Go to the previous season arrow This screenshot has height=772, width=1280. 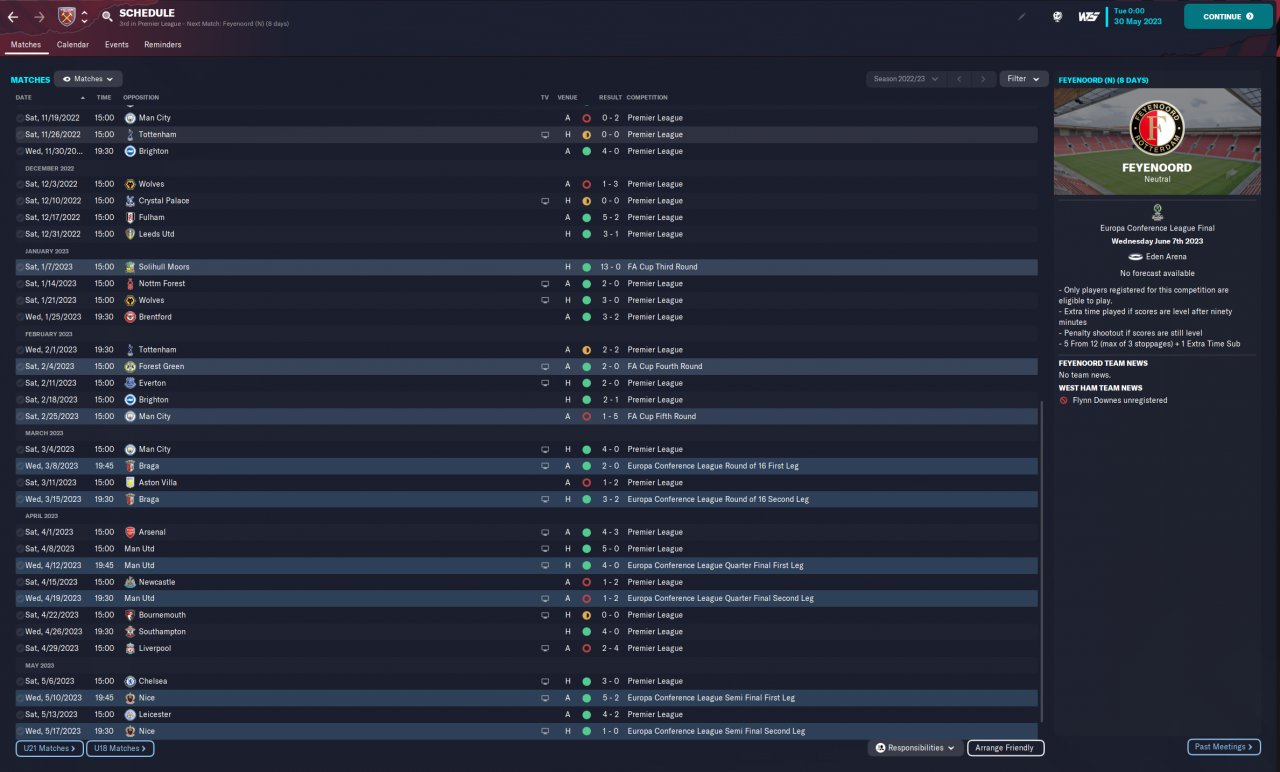(x=959, y=79)
